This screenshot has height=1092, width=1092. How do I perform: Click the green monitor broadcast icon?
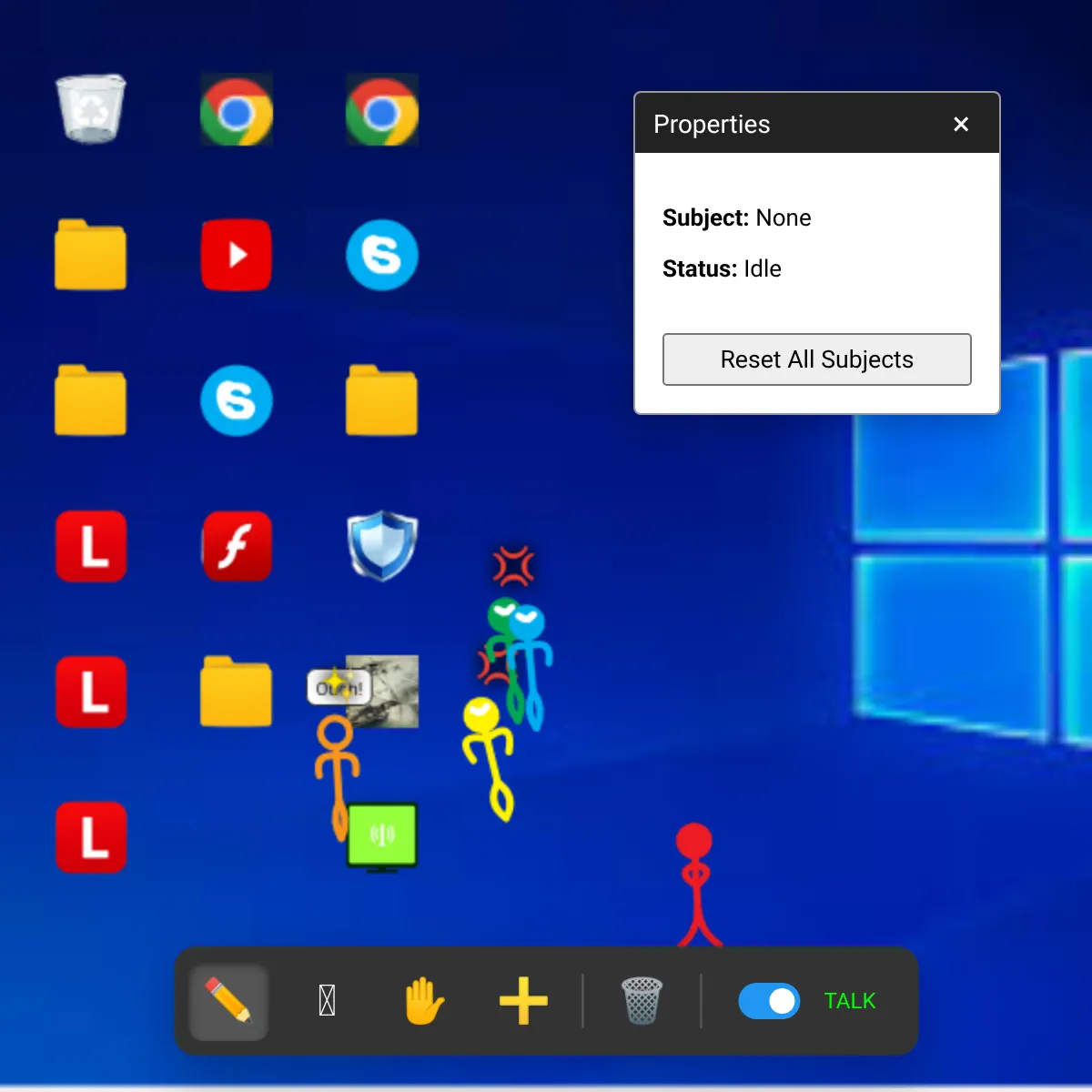(382, 835)
